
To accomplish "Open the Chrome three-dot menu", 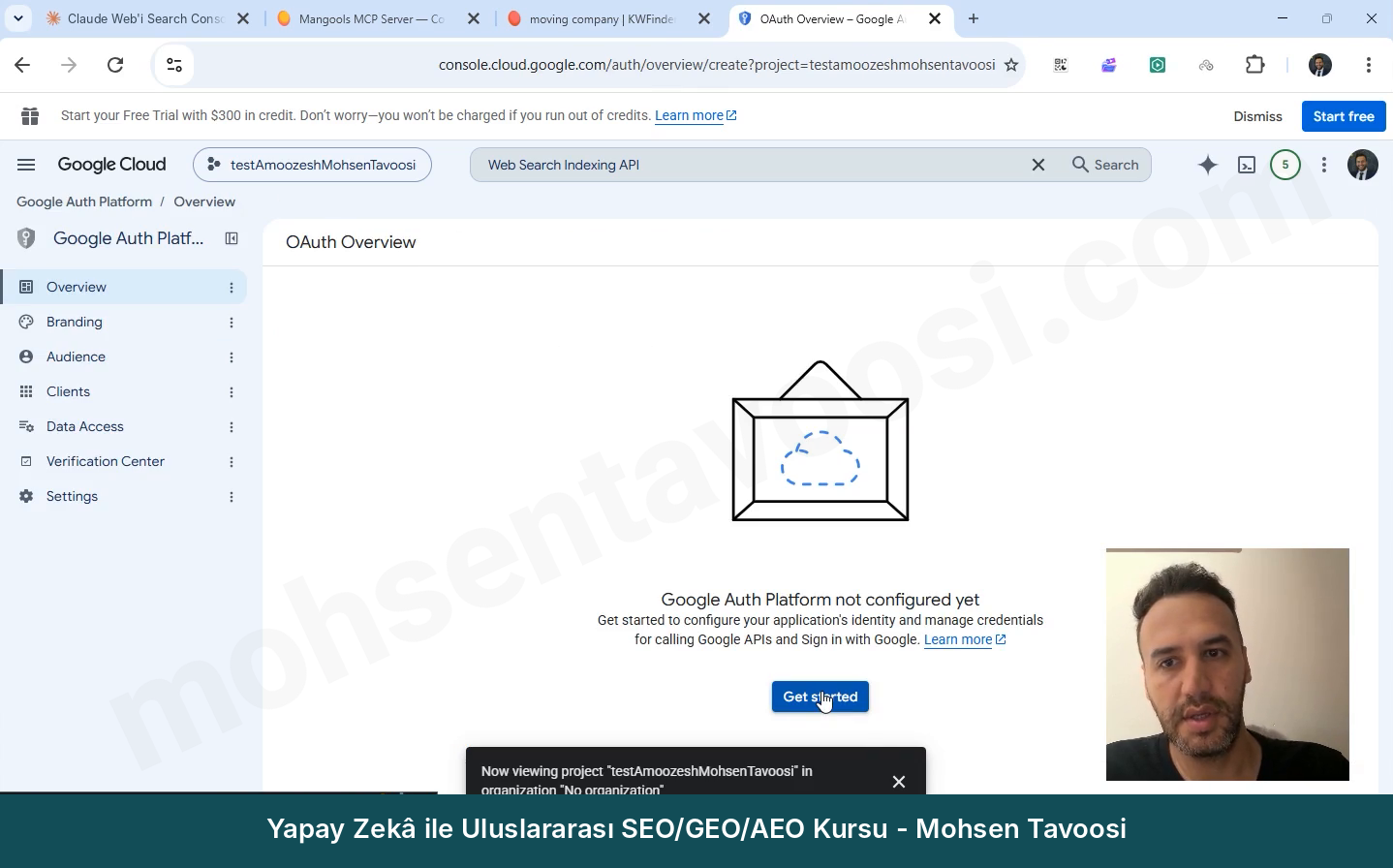I will click(x=1369, y=65).
